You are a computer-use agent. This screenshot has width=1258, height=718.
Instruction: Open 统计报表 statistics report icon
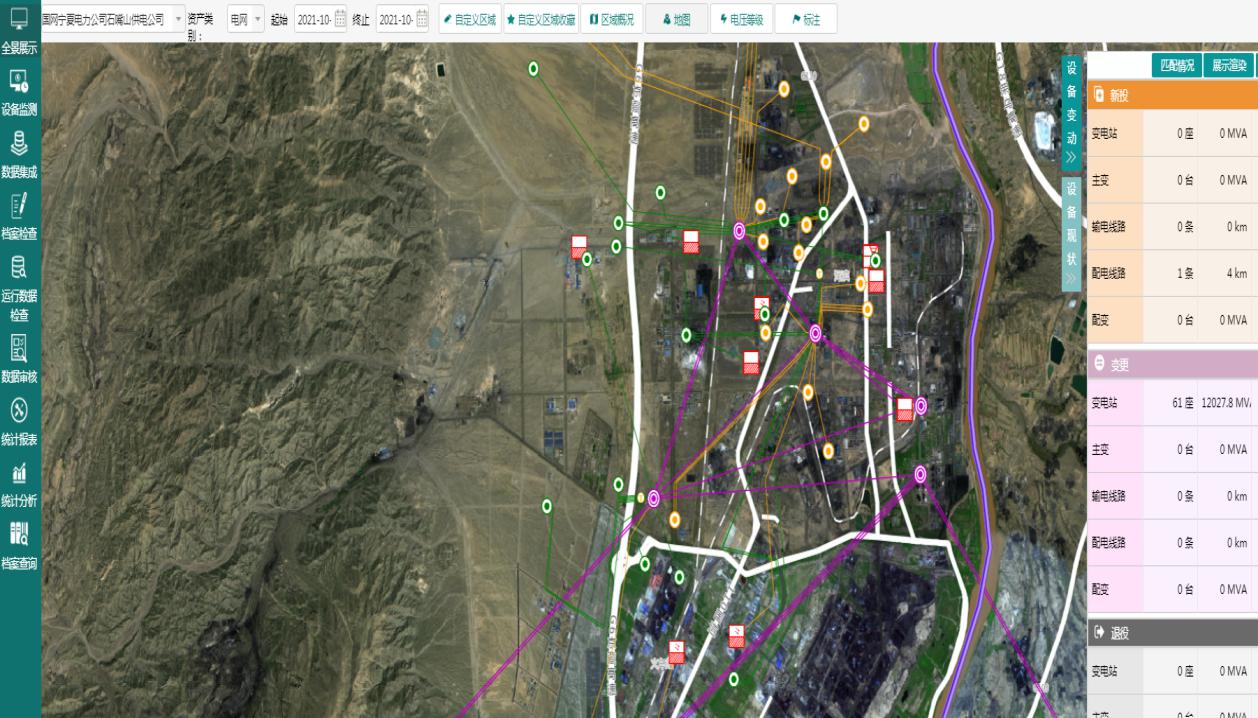tap(19, 422)
